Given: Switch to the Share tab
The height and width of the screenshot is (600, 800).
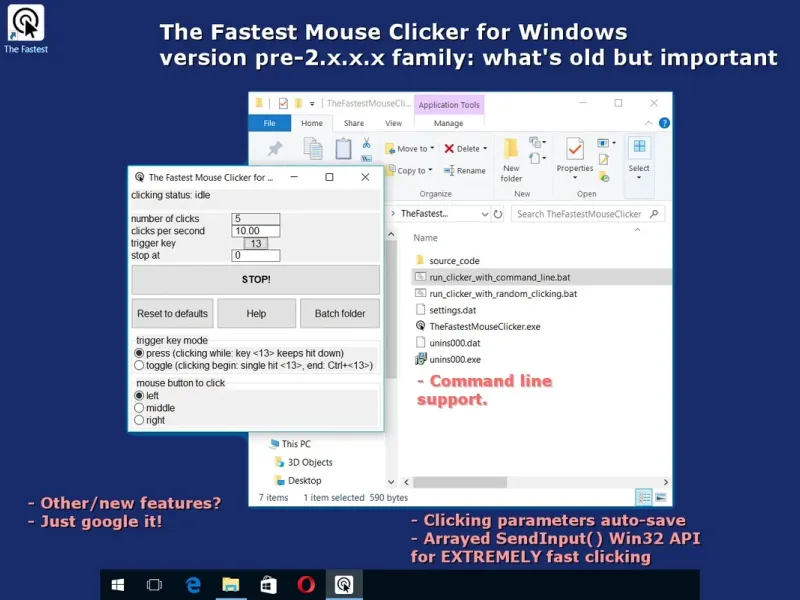Looking at the screenshot, I should (x=354, y=123).
